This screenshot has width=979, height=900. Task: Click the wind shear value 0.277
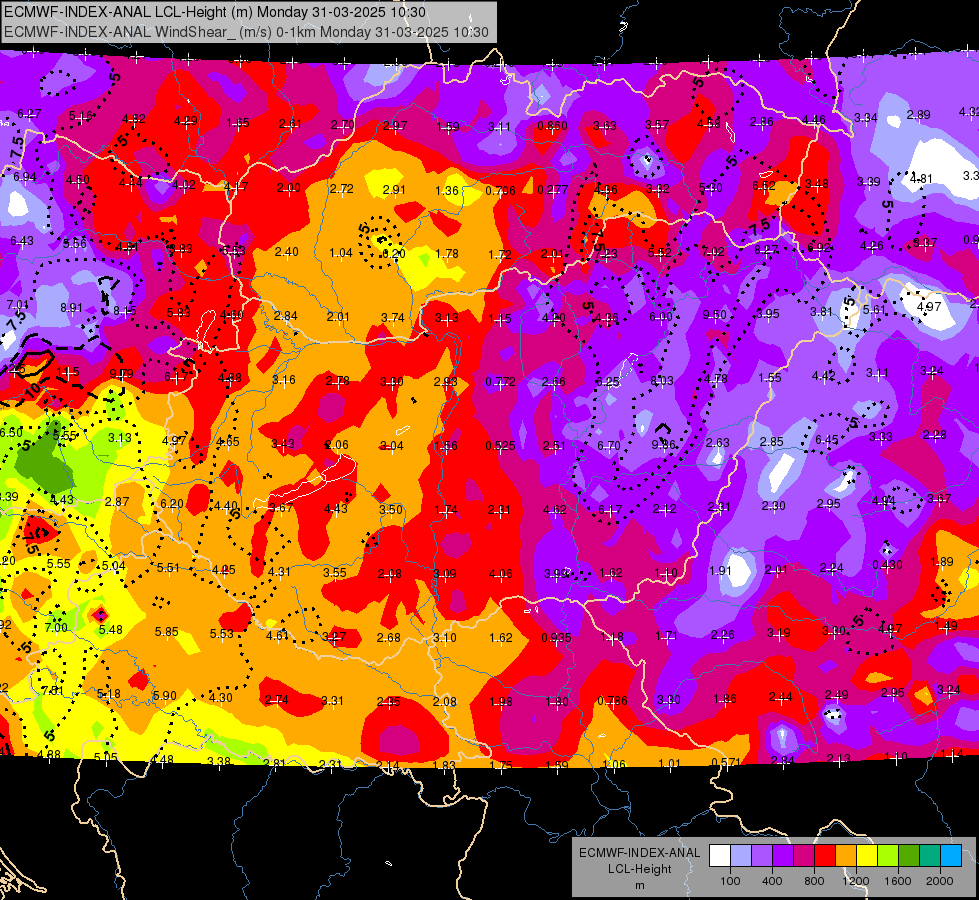tap(553, 189)
